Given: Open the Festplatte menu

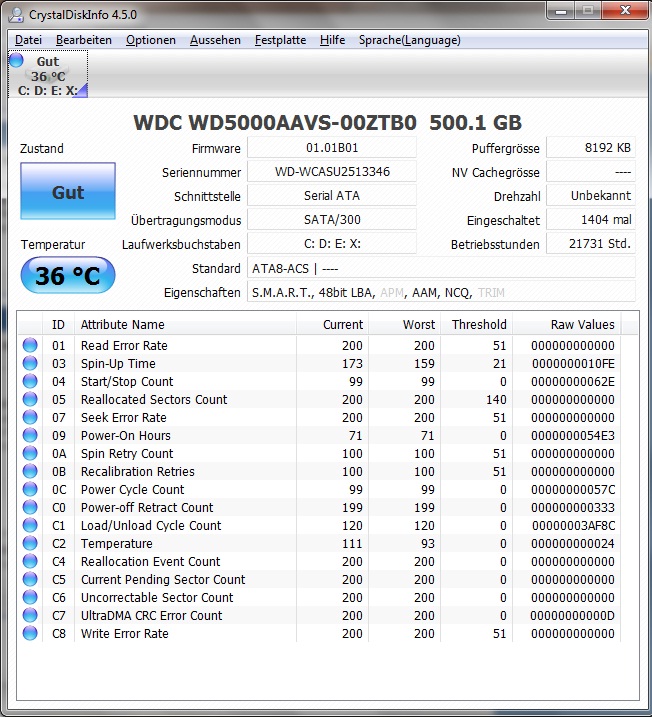Looking at the screenshot, I should 280,40.
